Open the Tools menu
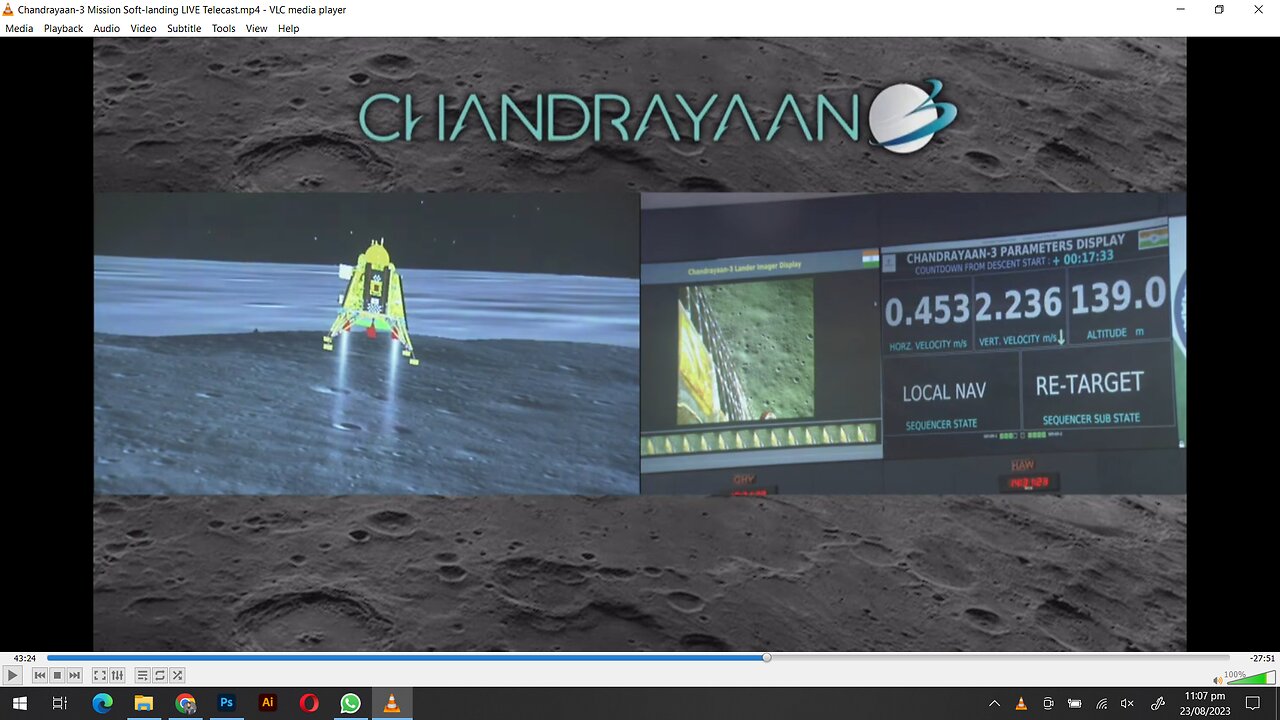The height and width of the screenshot is (720, 1280). point(224,28)
